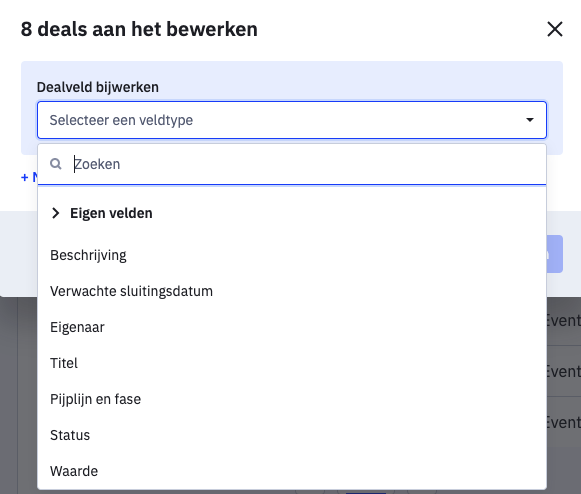Screen dimensions: 581x494
Task: Click the partially hidden blue button behind dropdown
Action: (555, 254)
